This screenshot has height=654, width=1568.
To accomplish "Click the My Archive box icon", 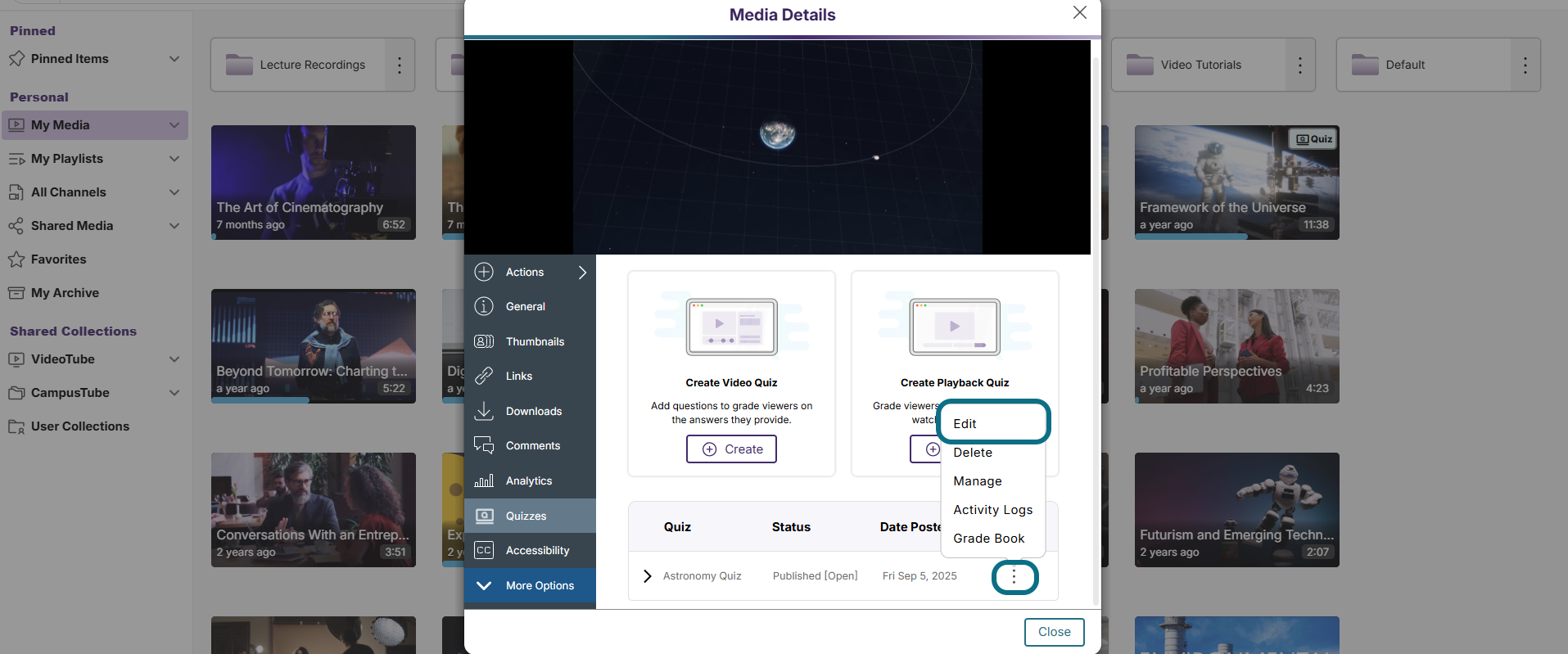I will pos(16,293).
